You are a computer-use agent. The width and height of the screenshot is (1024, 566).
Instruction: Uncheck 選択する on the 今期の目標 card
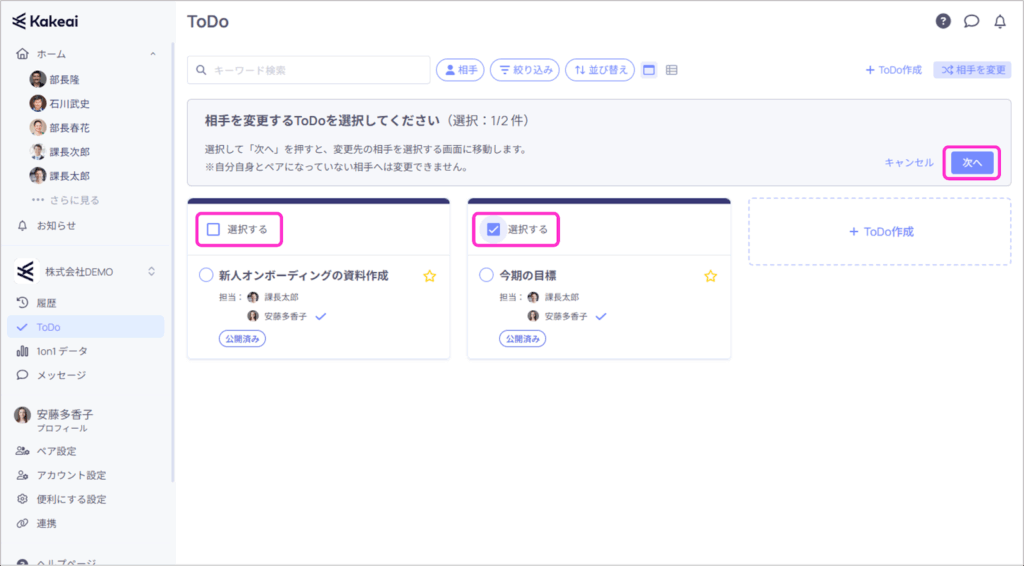coord(493,229)
